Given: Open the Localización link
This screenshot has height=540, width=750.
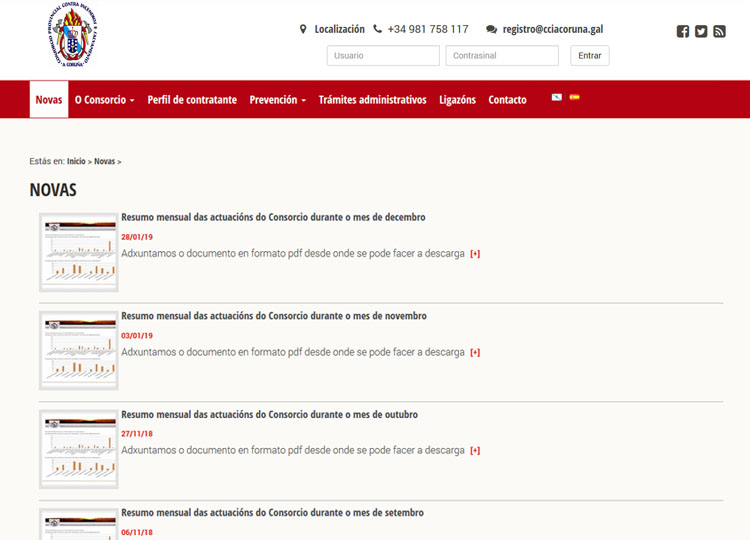Looking at the screenshot, I should click(340, 29).
